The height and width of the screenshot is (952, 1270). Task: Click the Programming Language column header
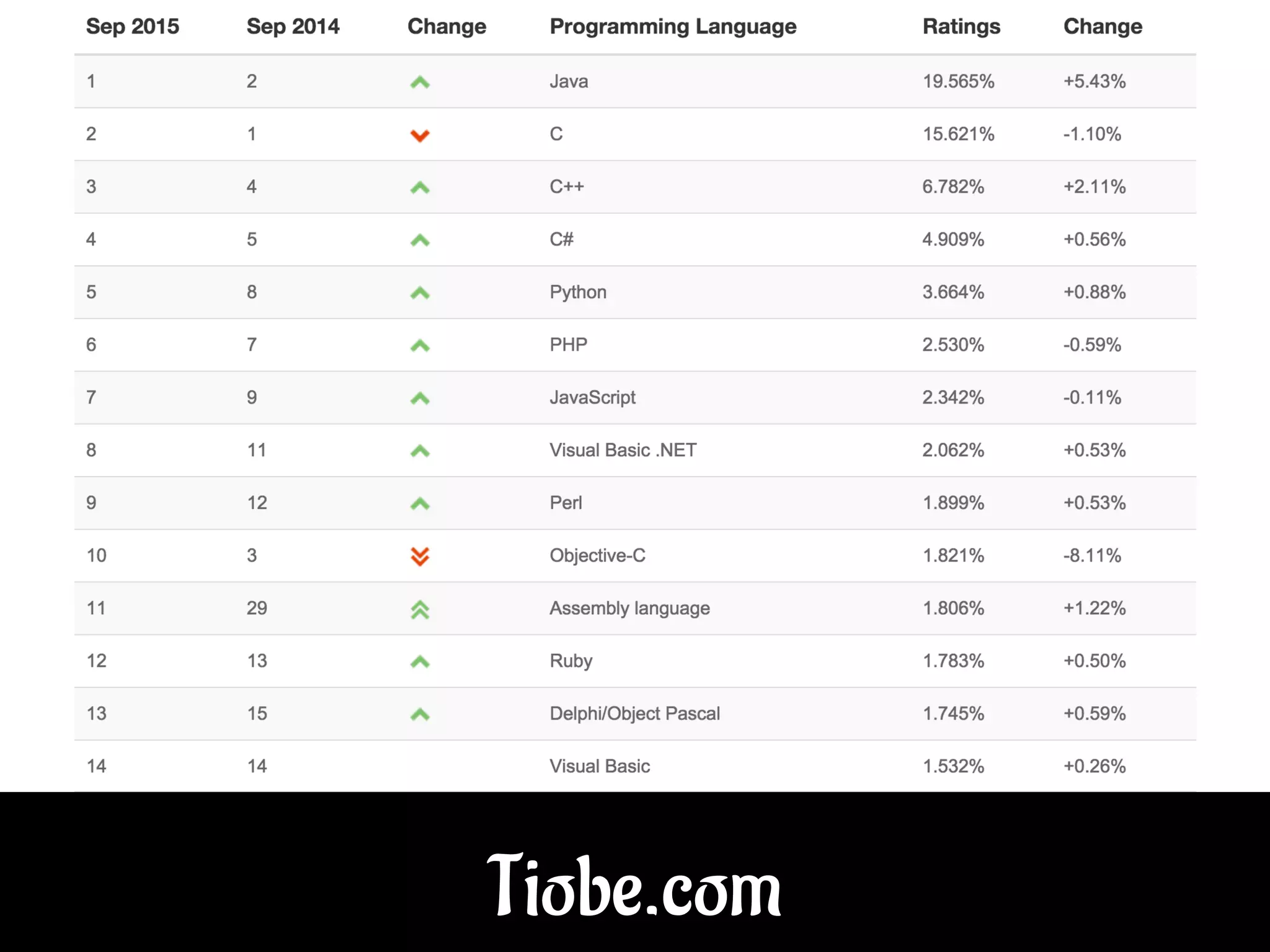[673, 27]
